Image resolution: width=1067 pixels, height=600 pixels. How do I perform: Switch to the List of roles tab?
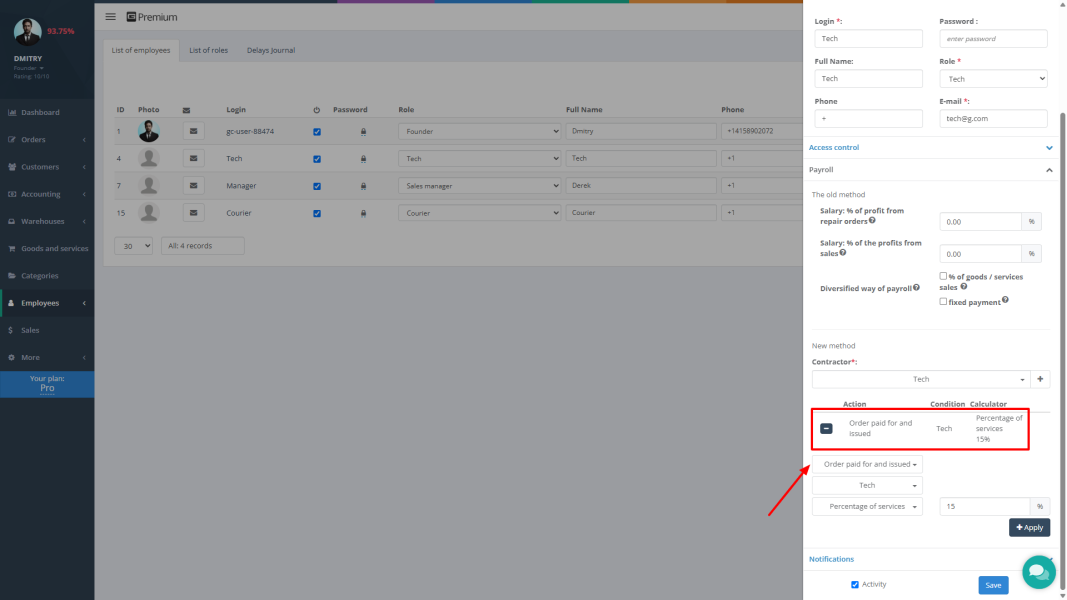click(x=208, y=50)
